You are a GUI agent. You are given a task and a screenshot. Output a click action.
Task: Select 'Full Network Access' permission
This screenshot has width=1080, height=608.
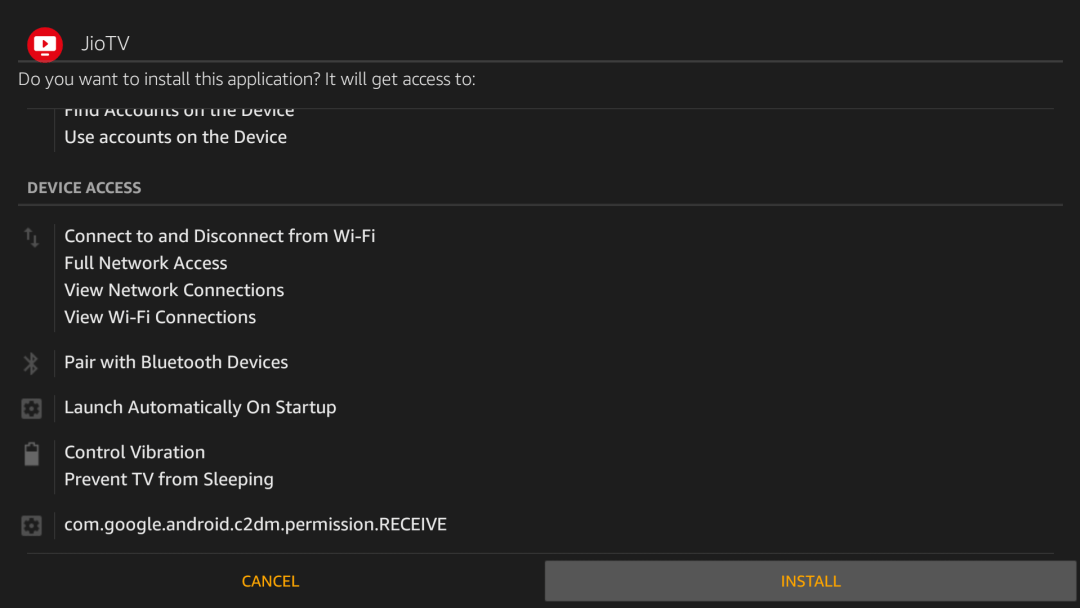[145, 263]
